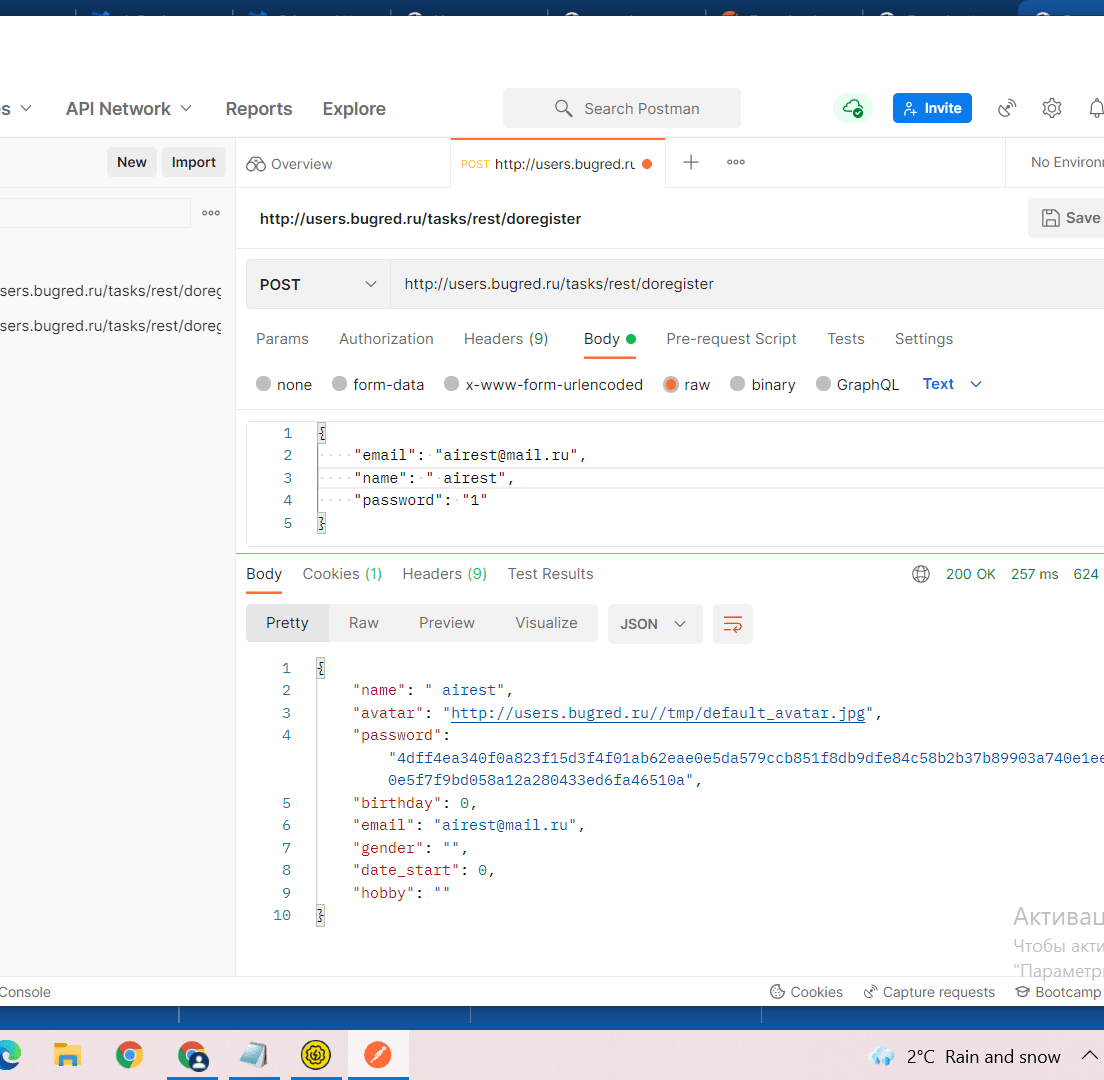The image size is (1104, 1080).
Task: Toggle the response word wrap icon
Action: click(x=732, y=624)
